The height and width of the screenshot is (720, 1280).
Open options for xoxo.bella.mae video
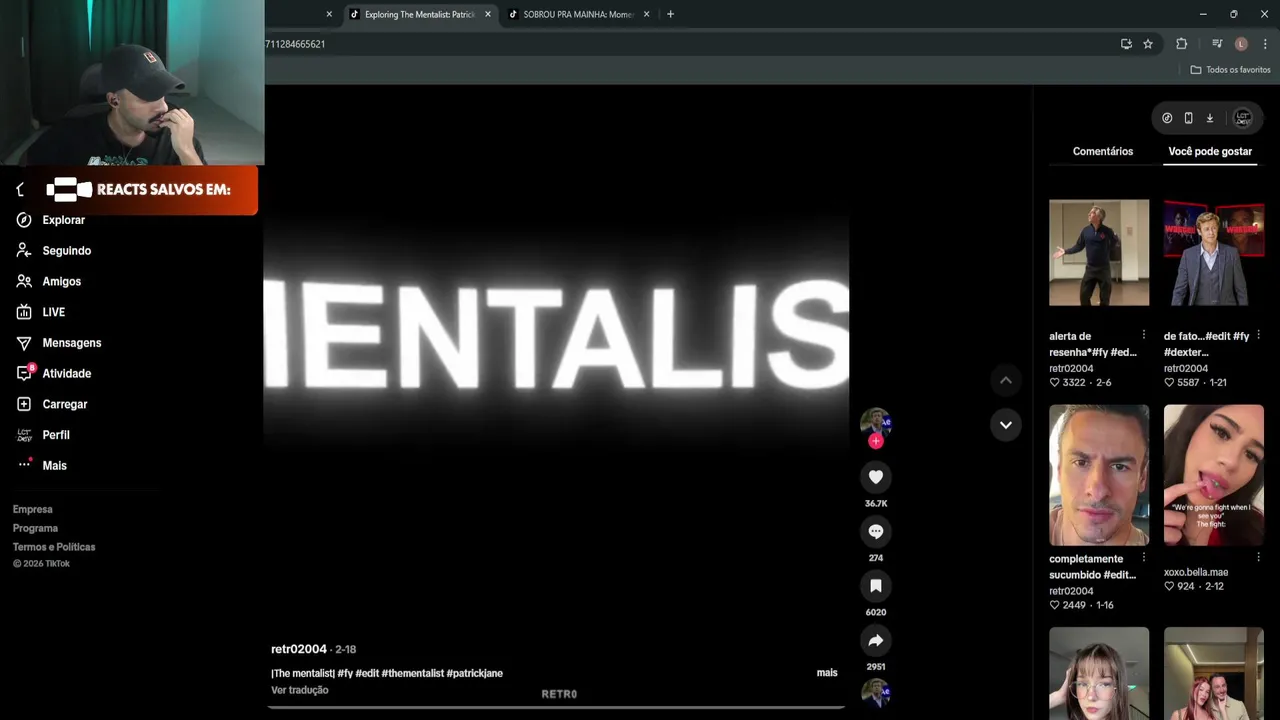(1258, 558)
